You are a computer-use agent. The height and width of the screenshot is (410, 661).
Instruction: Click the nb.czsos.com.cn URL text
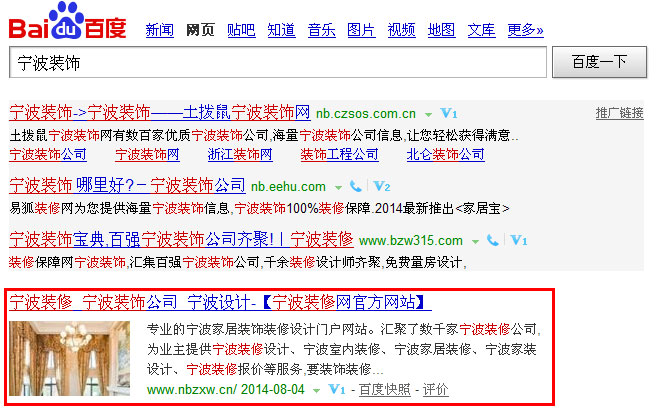coord(366,114)
